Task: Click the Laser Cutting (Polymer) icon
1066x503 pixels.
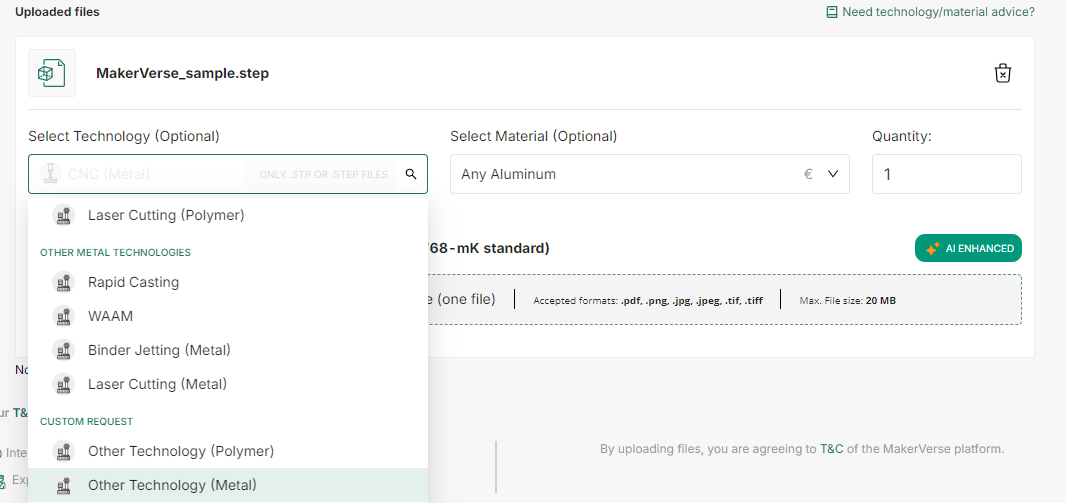Action: 64,215
